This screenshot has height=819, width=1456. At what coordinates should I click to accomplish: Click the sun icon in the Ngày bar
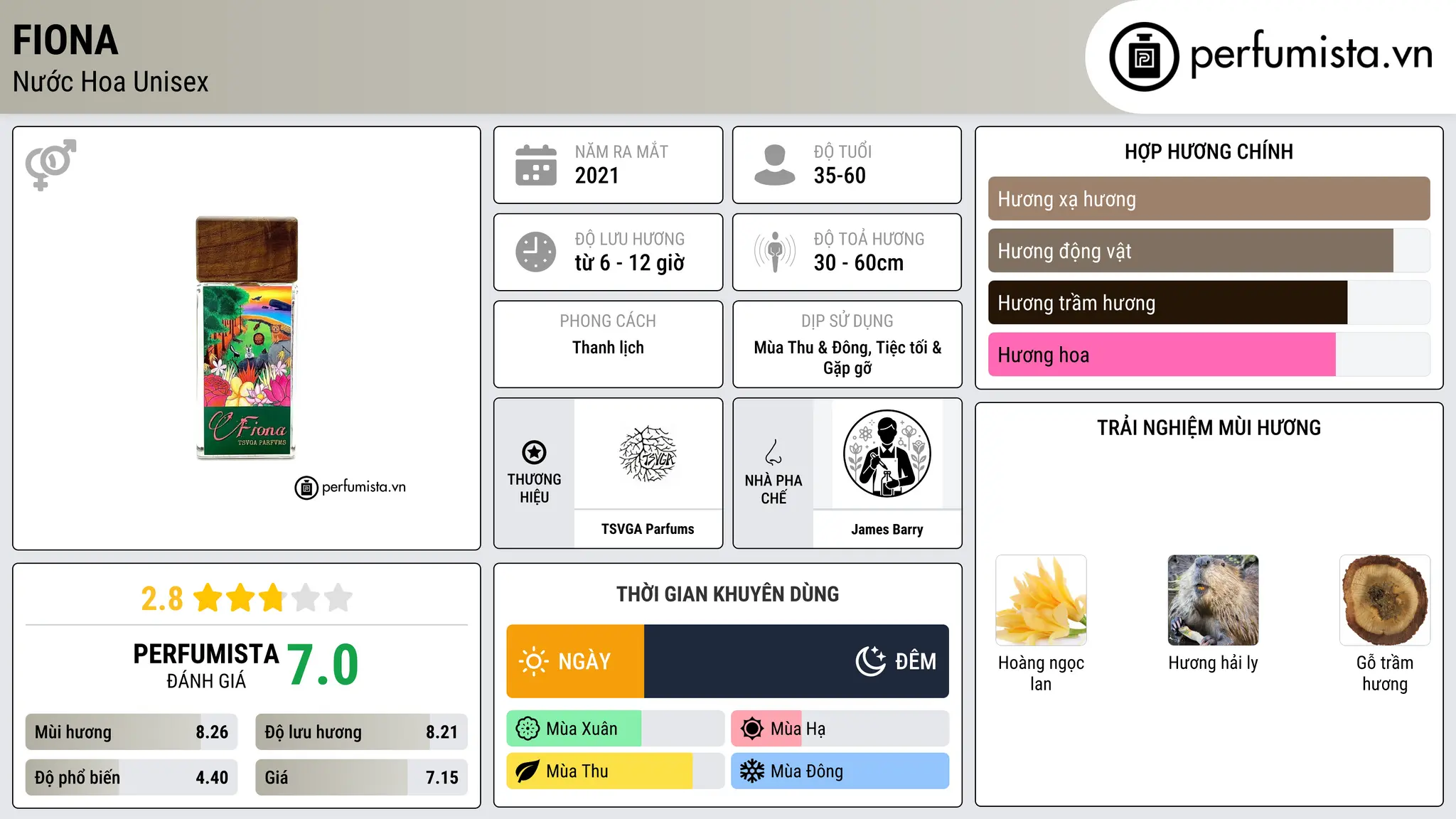pos(533,661)
